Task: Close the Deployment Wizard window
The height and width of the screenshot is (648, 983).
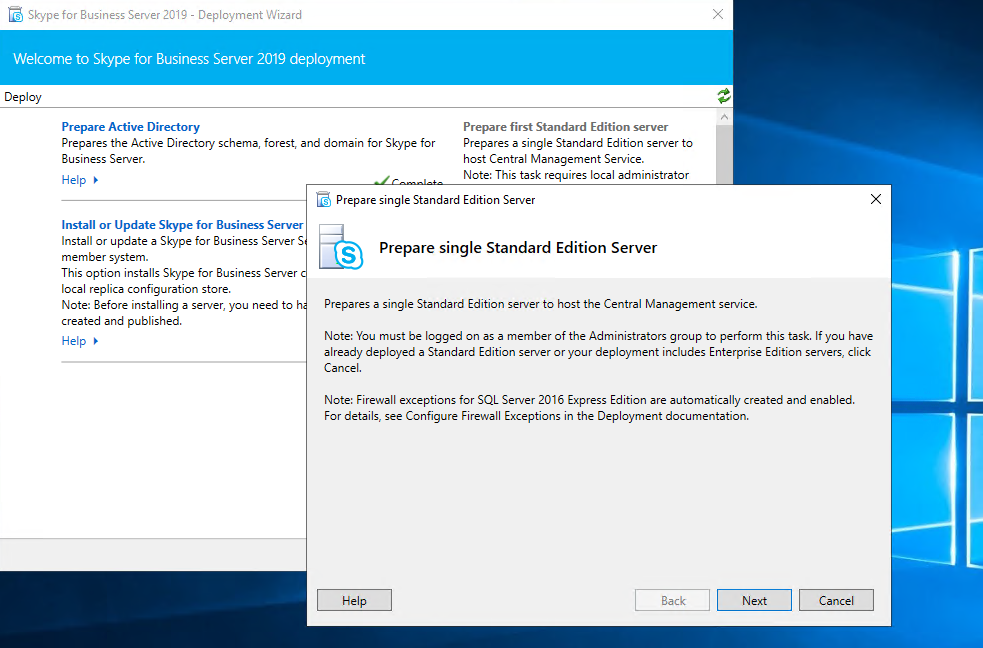Action: (717, 15)
